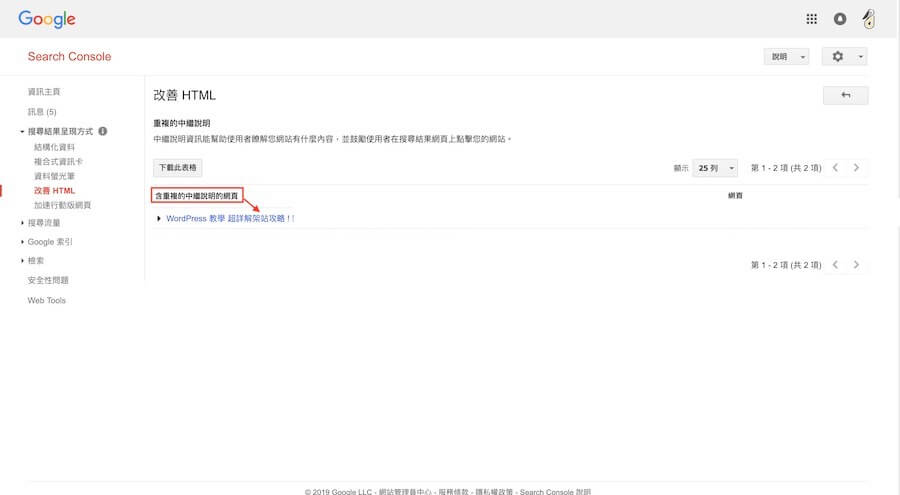Open WordPress 教學 超詳解架站攻略 link
Screen dimensions: 900x495
(230, 218)
